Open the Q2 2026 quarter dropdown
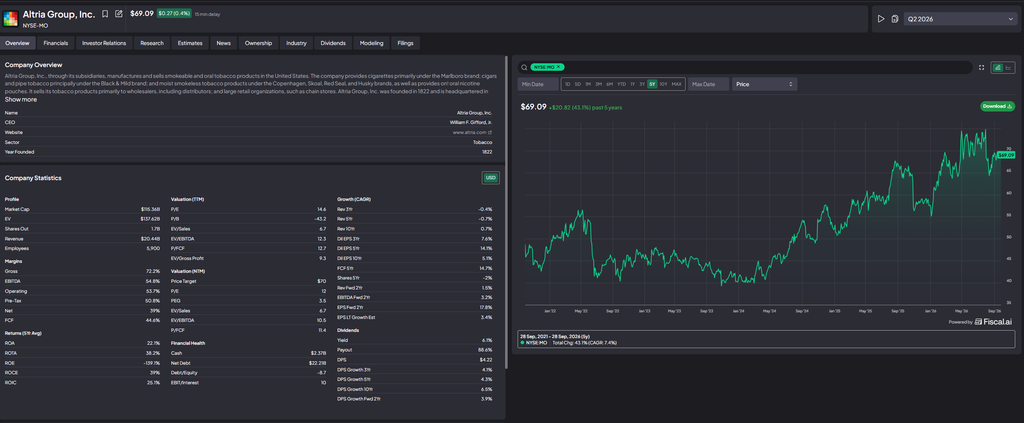This screenshot has height=423, width=1024. point(959,19)
